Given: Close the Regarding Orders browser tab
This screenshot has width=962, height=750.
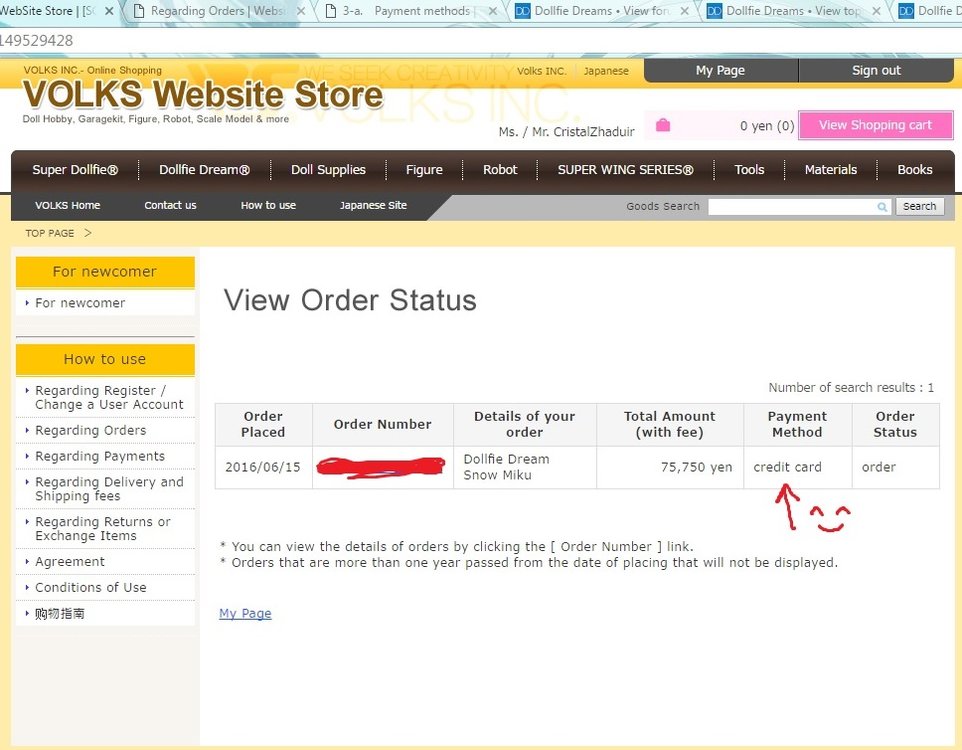Looking at the screenshot, I should click(301, 12).
